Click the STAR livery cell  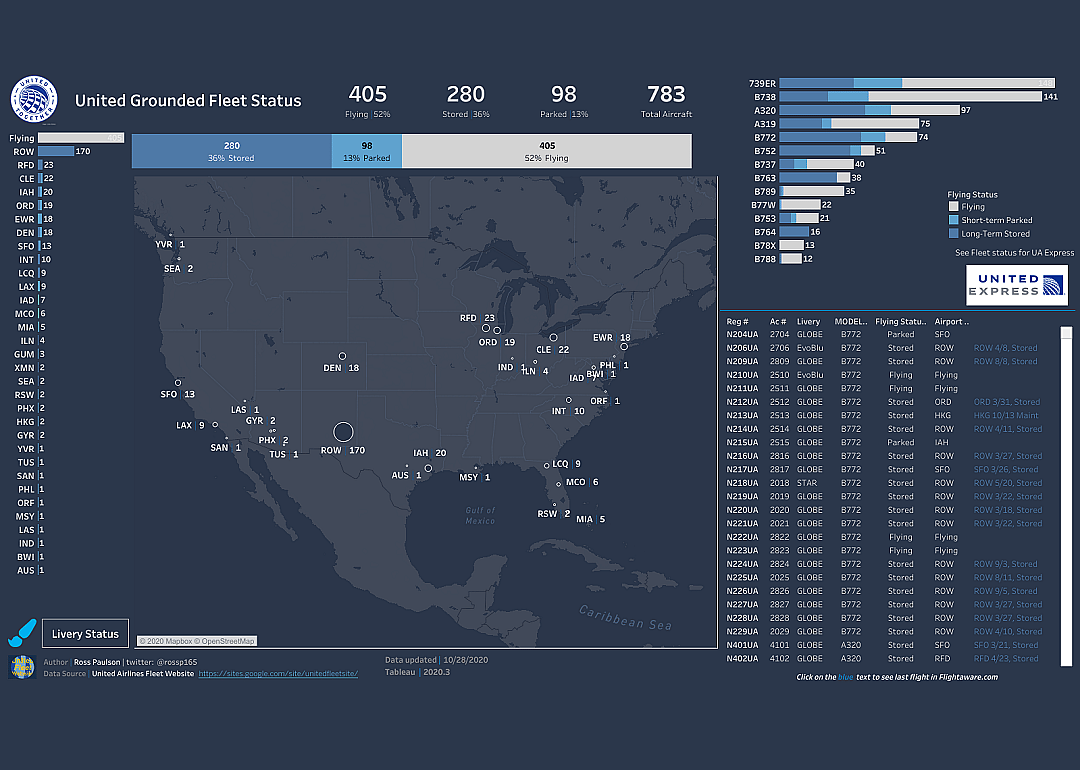click(x=807, y=483)
